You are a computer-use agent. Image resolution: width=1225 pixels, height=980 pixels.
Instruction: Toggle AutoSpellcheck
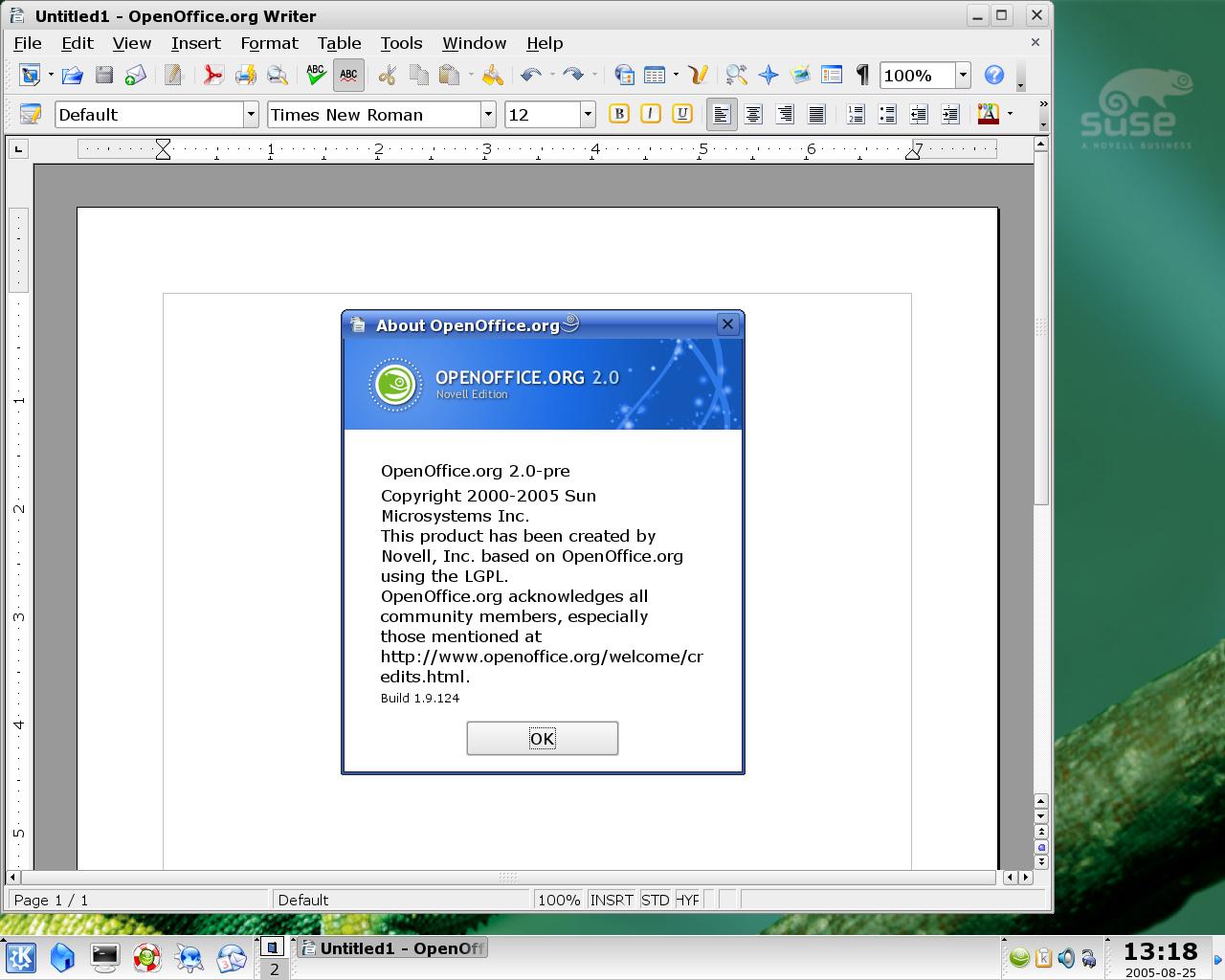pyautogui.click(x=348, y=75)
